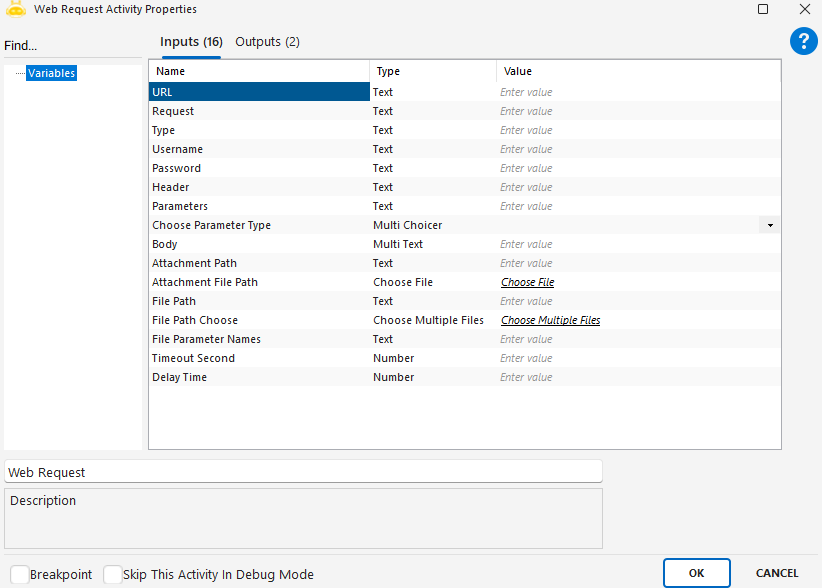Click the Choose File link

pos(527,283)
